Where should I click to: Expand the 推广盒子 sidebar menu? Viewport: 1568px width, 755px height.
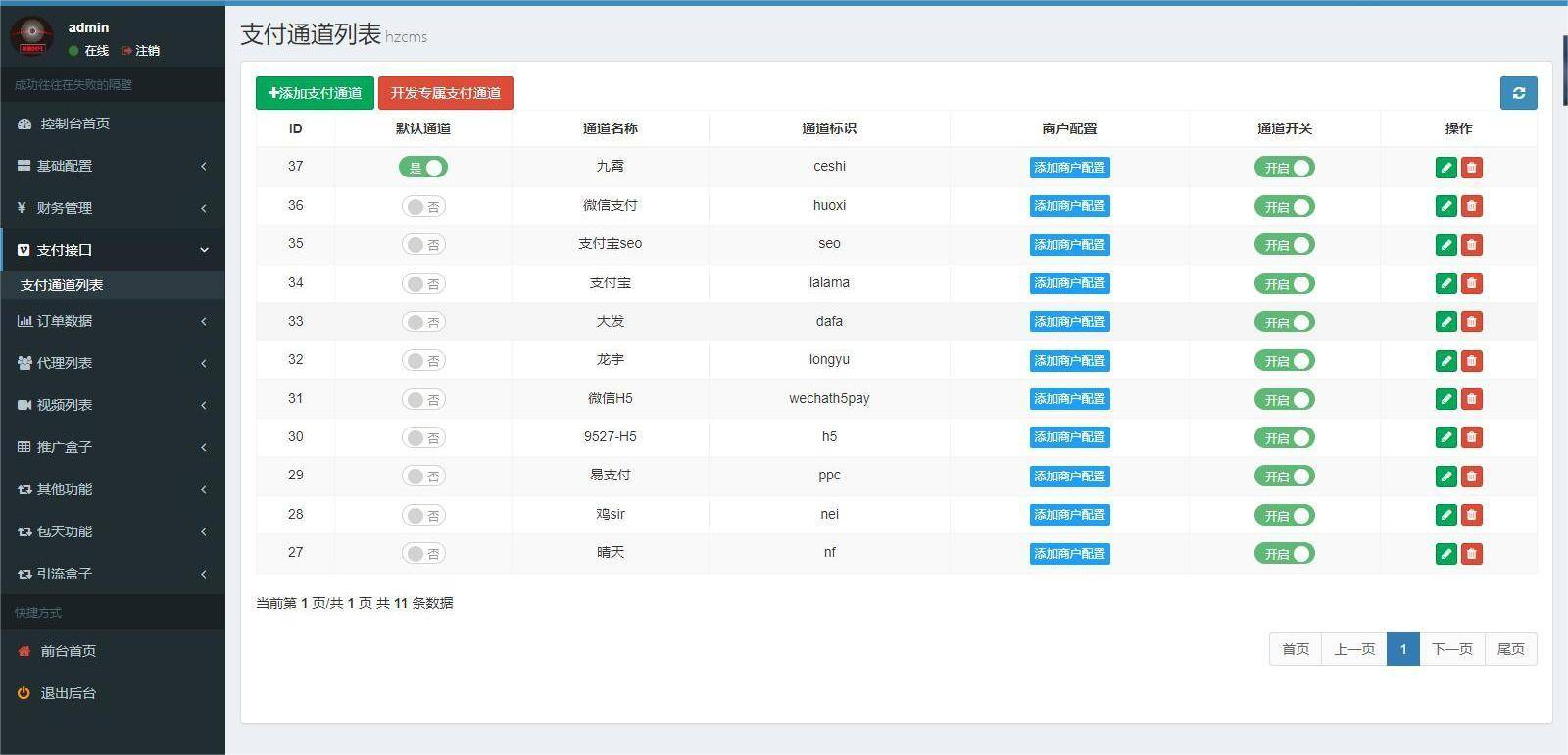(113, 447)
